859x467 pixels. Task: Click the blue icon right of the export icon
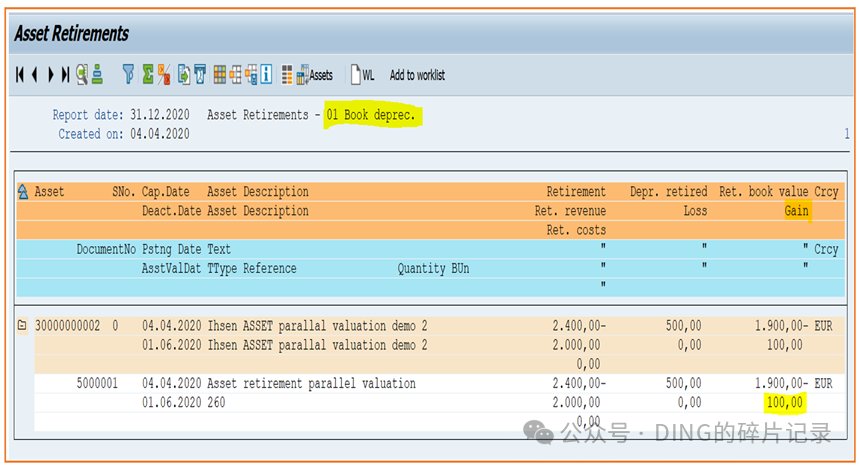(x=200, y=75)
